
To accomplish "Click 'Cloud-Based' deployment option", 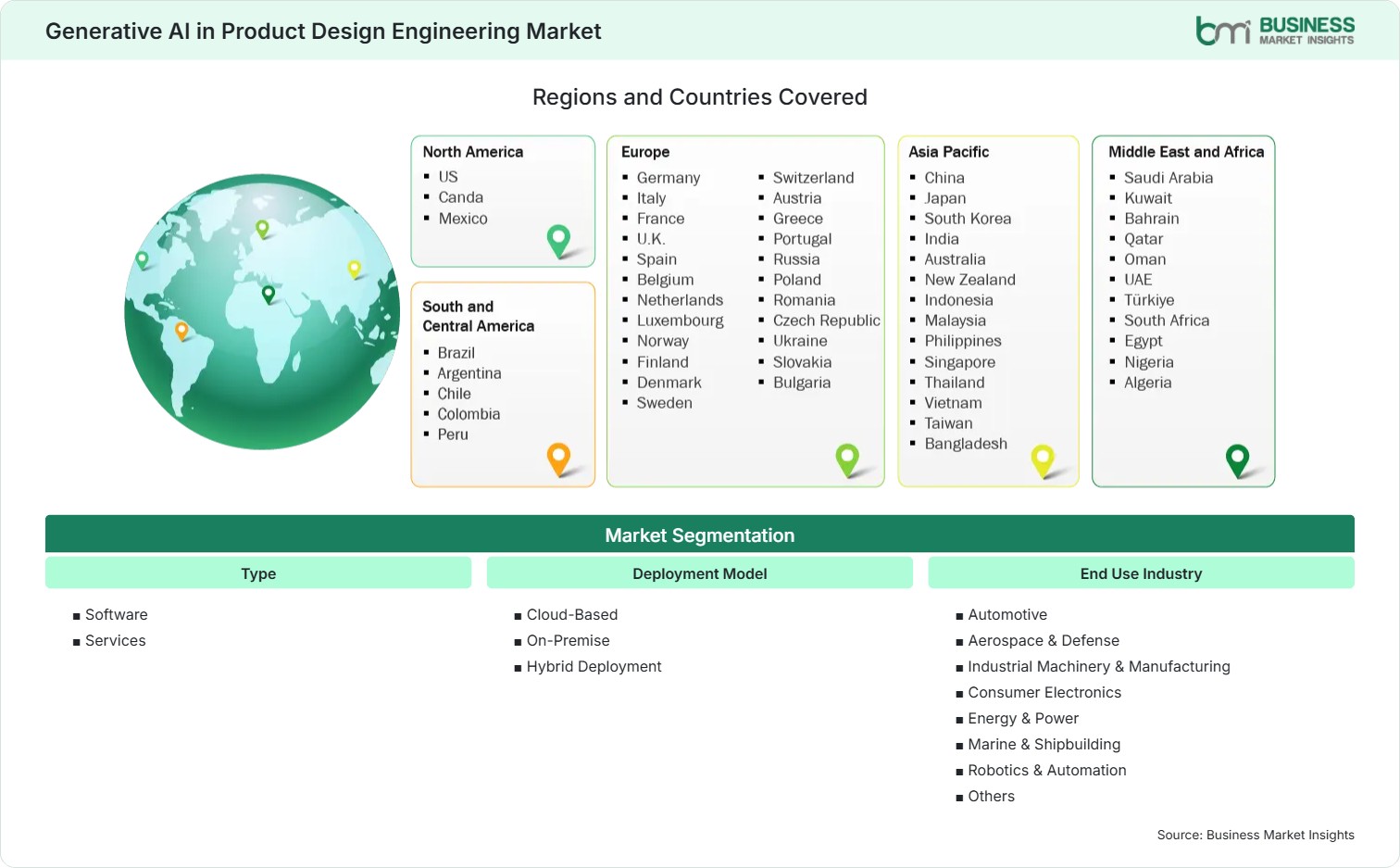I will coord(572,614).
